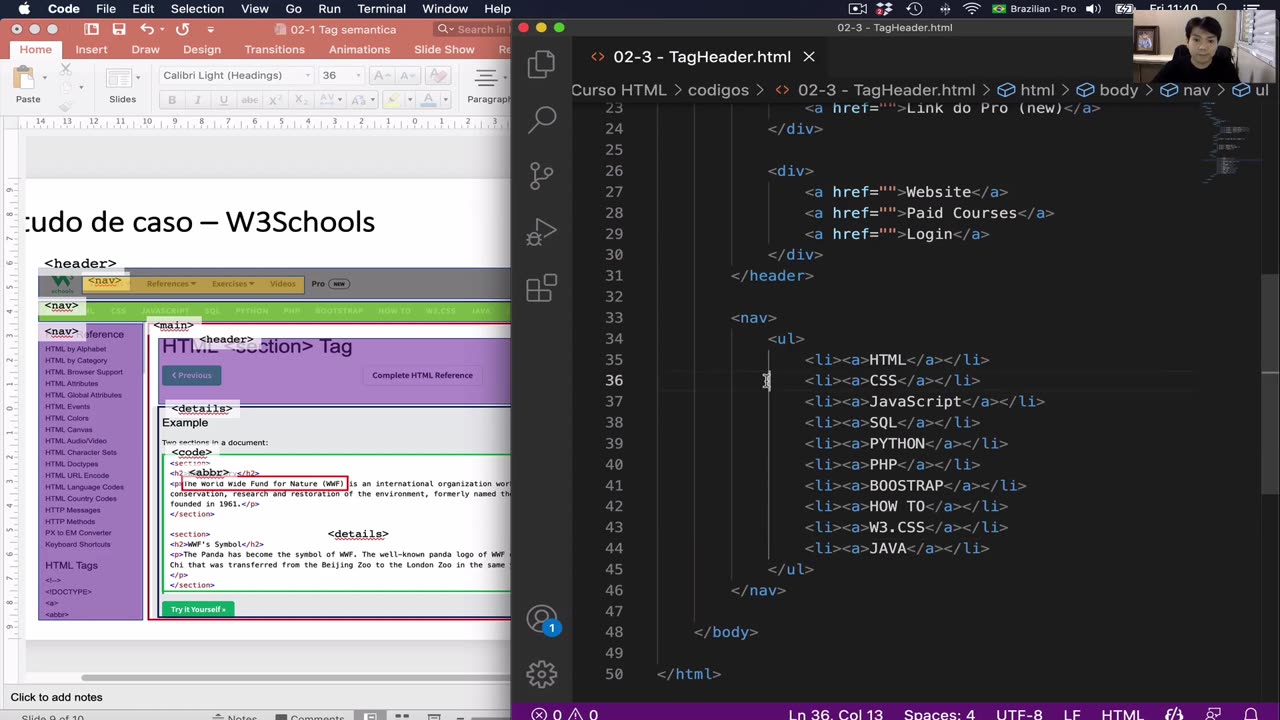Open the Run menu
This screenshot has width=1280, height=720.
pyautogui.click(x=329, y=9)
